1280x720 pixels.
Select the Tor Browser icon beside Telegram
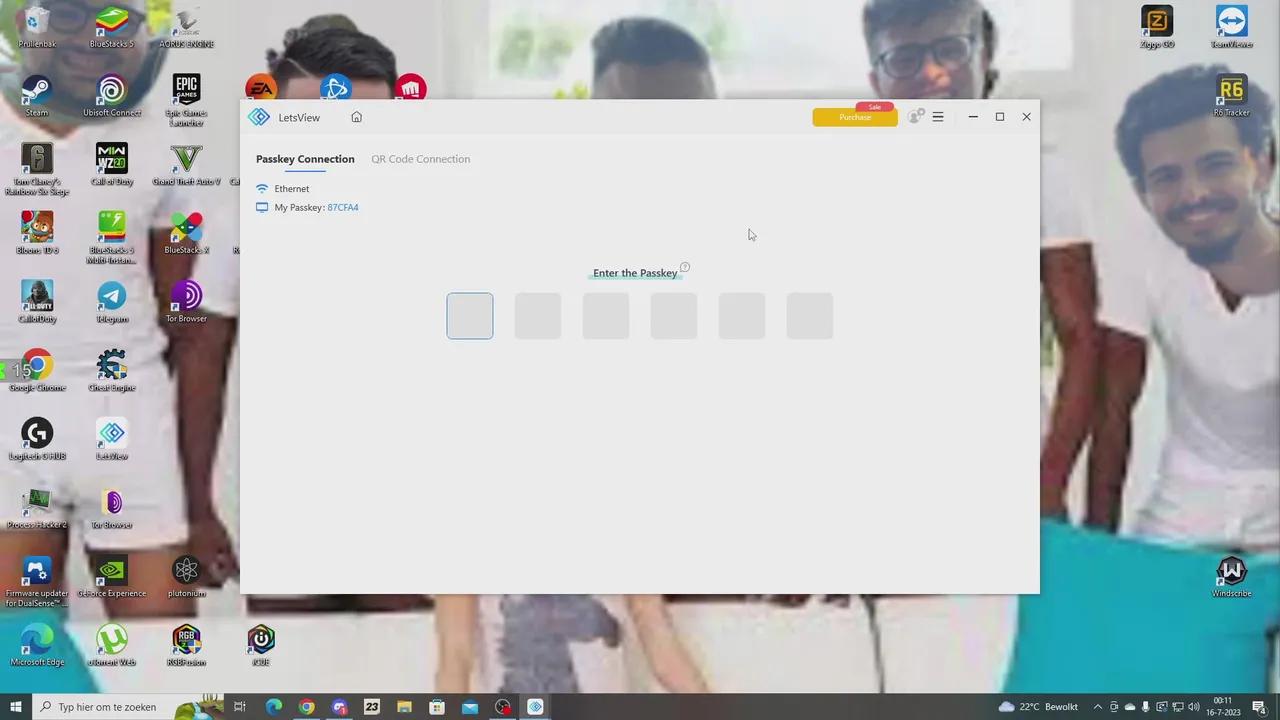click(x=186, y=302)
